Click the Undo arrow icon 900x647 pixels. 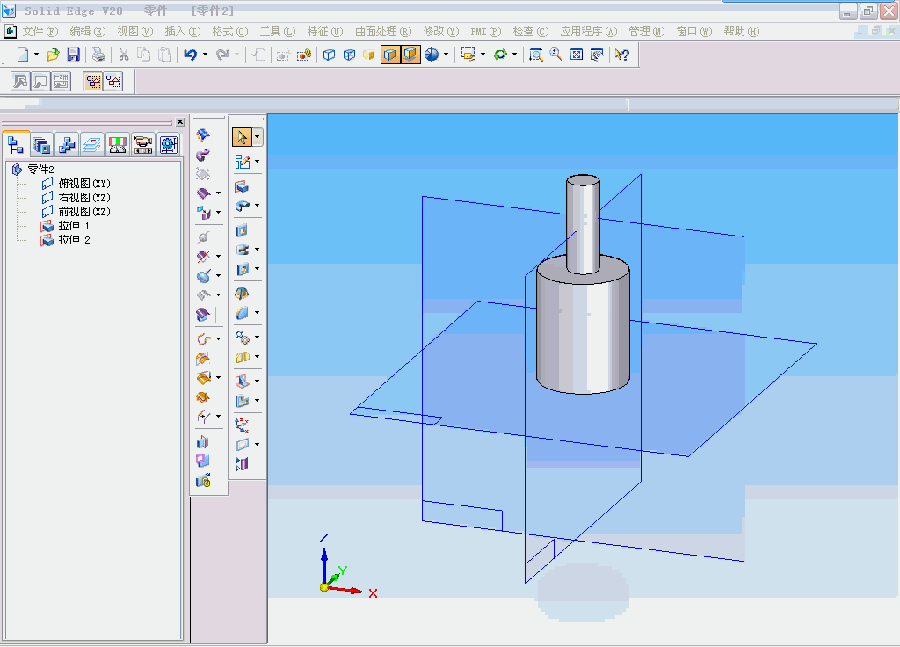(190, 55)
